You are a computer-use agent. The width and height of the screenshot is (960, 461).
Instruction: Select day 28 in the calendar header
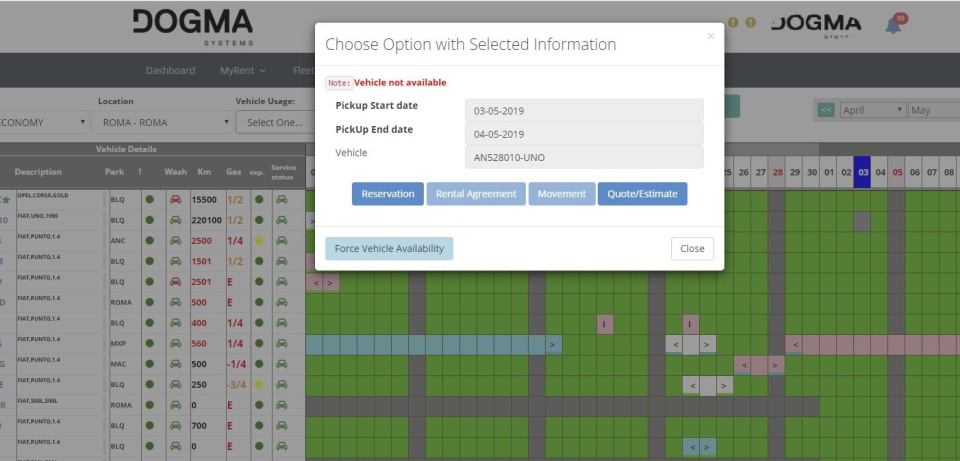pyautogui.click(x=778, y=173)
